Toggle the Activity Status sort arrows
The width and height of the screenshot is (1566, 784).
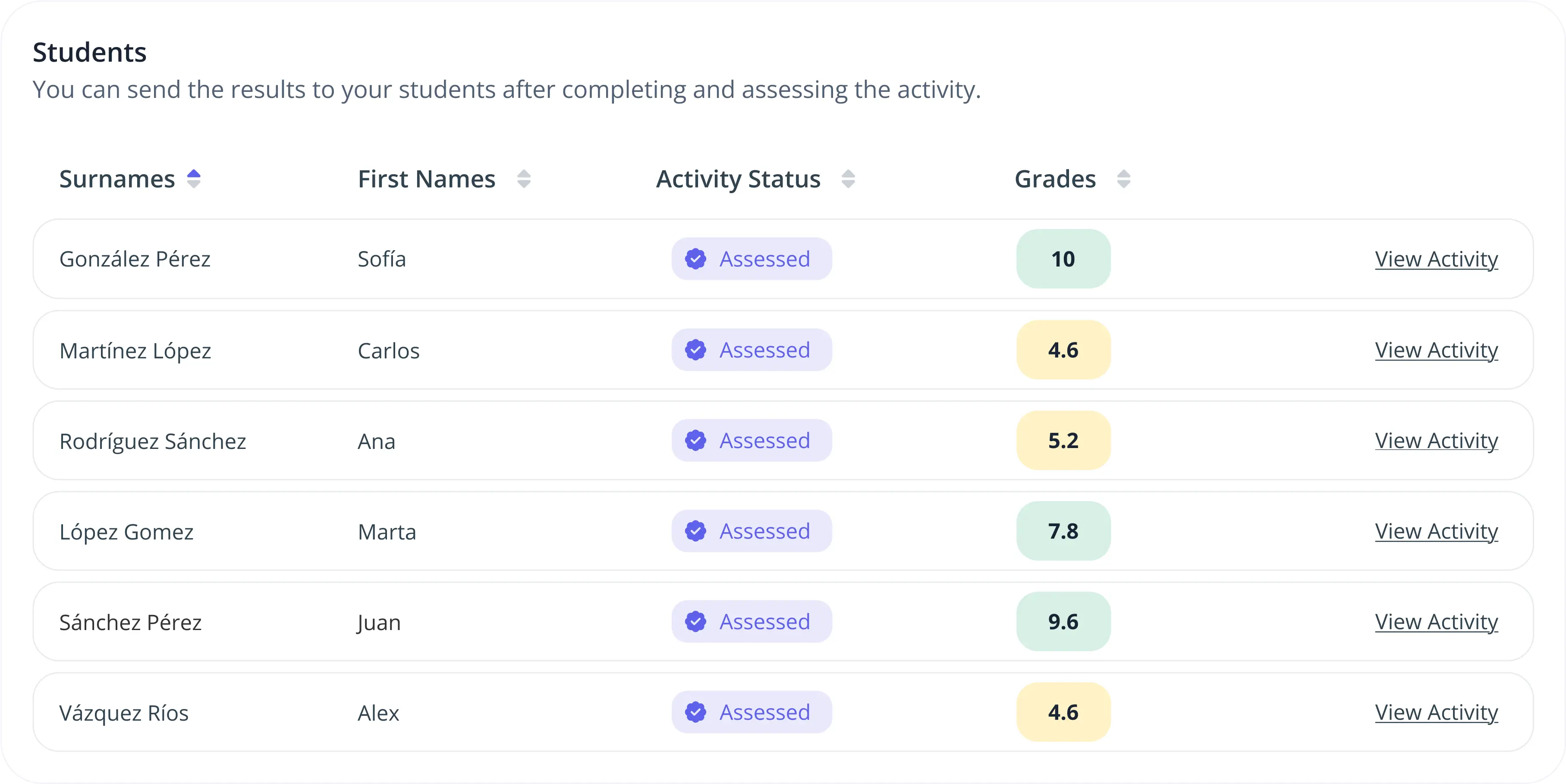point(848,179)
